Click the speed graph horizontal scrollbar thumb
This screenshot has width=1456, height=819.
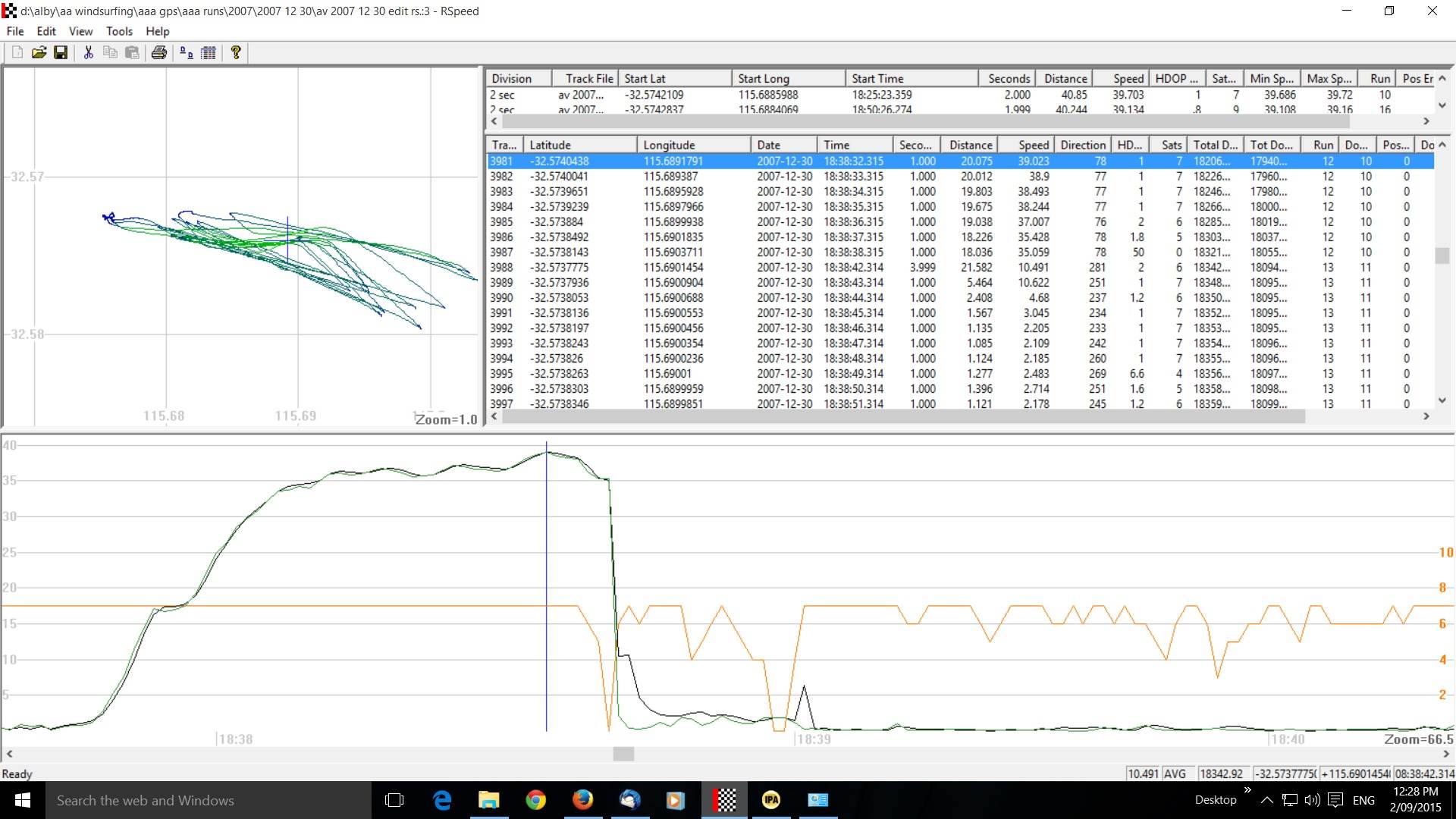pyautogui.click(x=623, y=754)
